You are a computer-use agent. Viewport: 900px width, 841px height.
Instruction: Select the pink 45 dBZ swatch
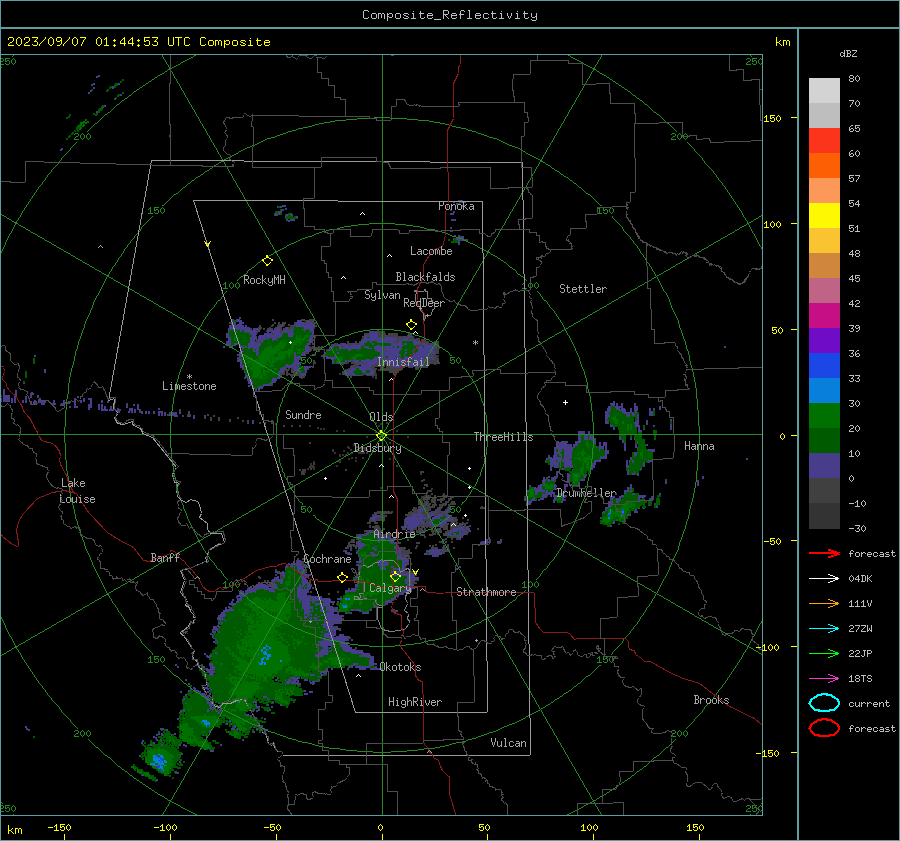point(824,290)
